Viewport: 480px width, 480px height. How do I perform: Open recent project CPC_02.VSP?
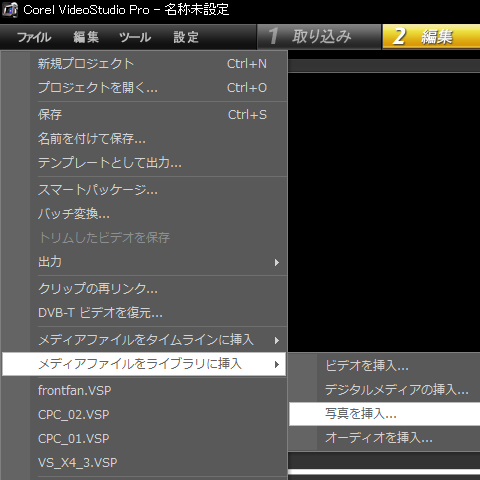pos(144,414)
